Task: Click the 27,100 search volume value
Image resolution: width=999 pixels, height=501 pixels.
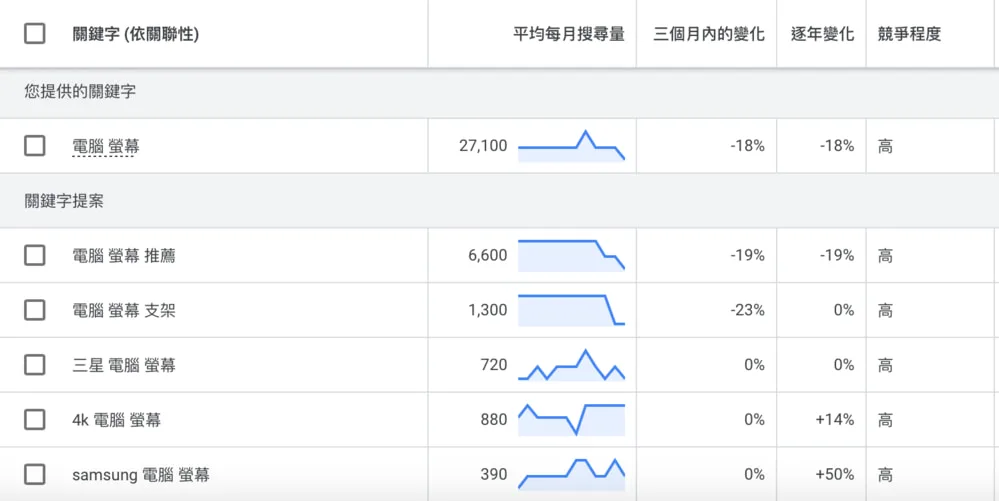Action: pyautogui.click(x=483, y=146)
